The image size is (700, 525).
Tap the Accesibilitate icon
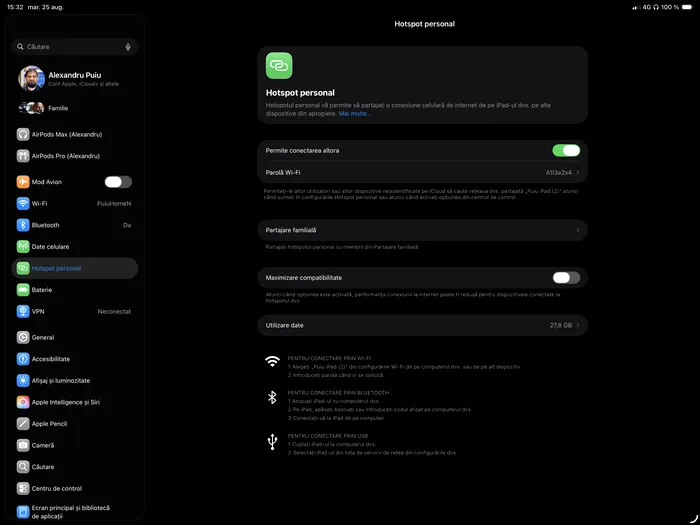pos(23,359)
